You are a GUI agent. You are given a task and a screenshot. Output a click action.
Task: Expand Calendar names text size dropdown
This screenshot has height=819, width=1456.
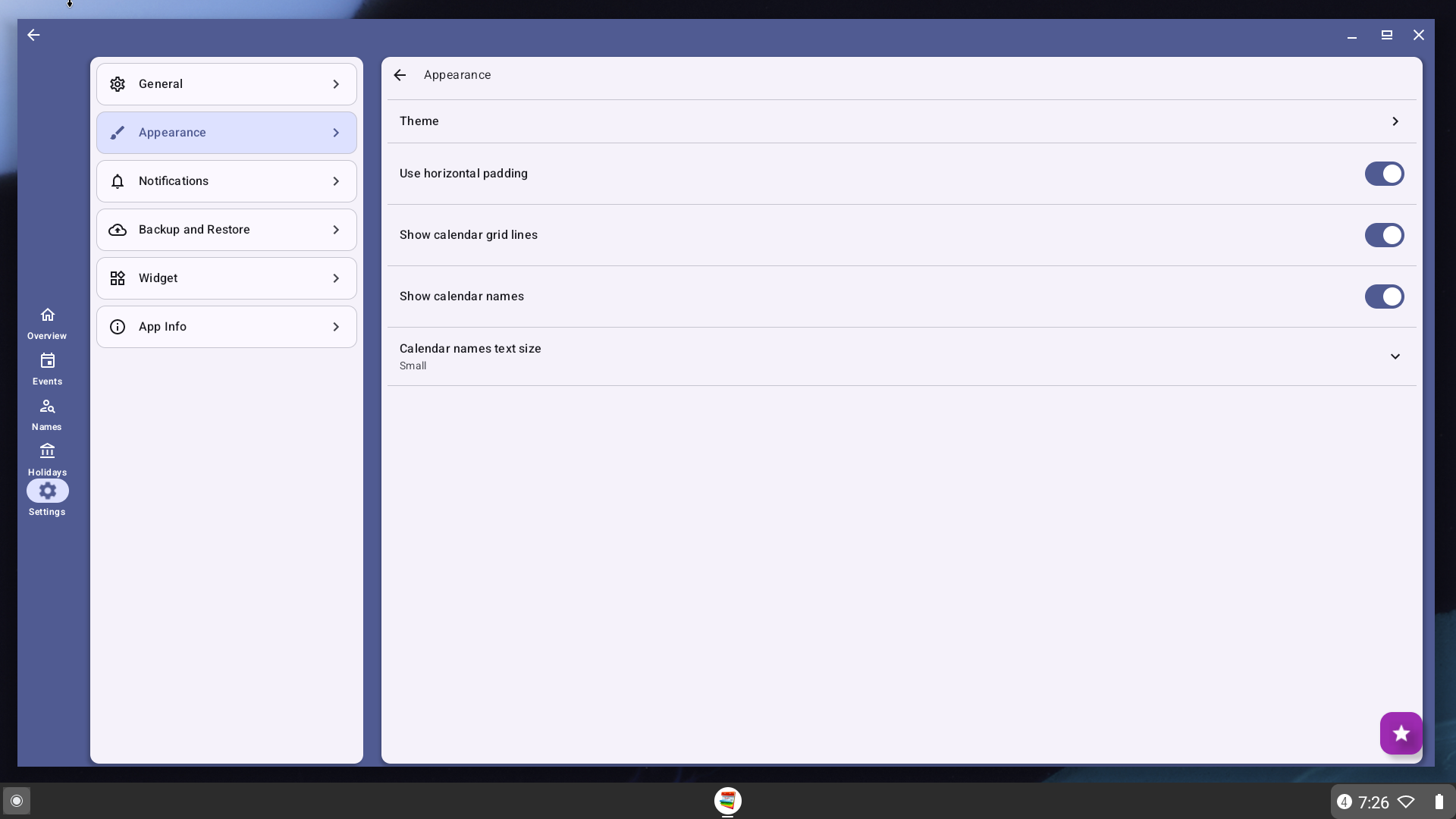(1395, 356)
